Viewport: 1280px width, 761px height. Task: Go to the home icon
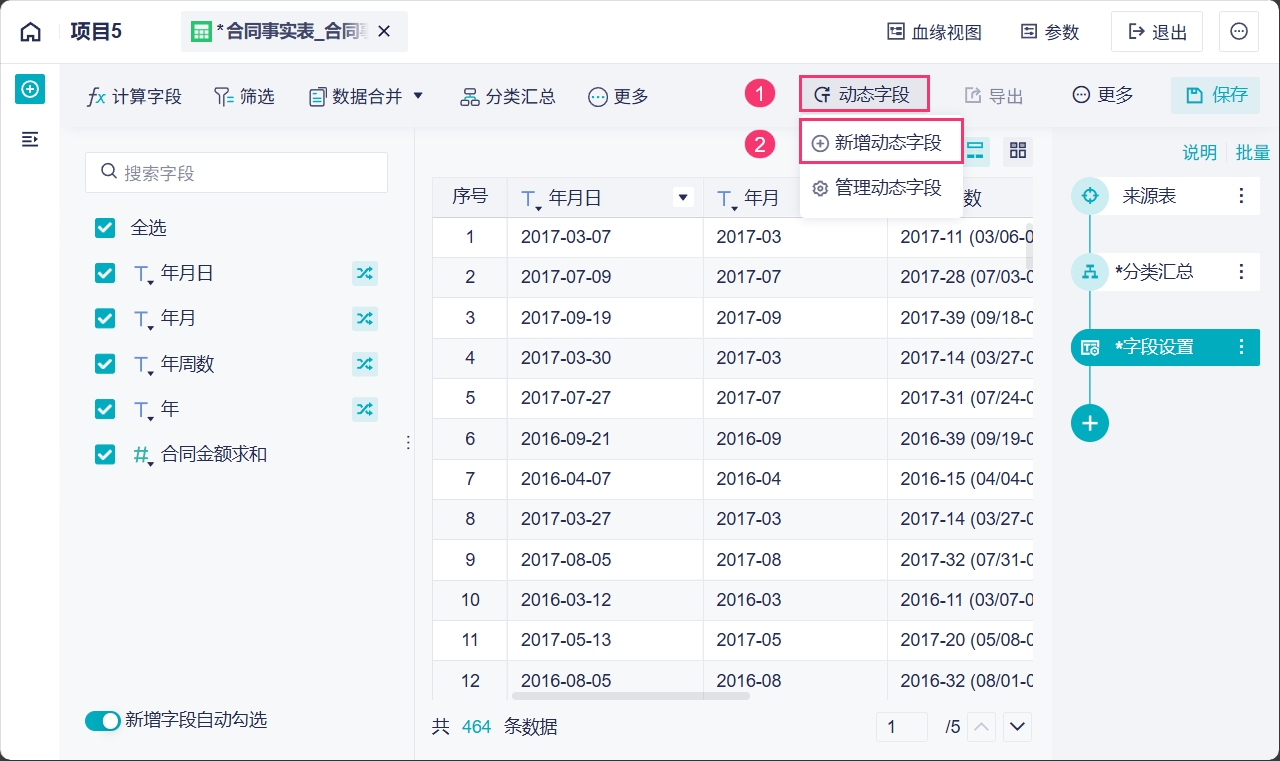click(31, 31)
